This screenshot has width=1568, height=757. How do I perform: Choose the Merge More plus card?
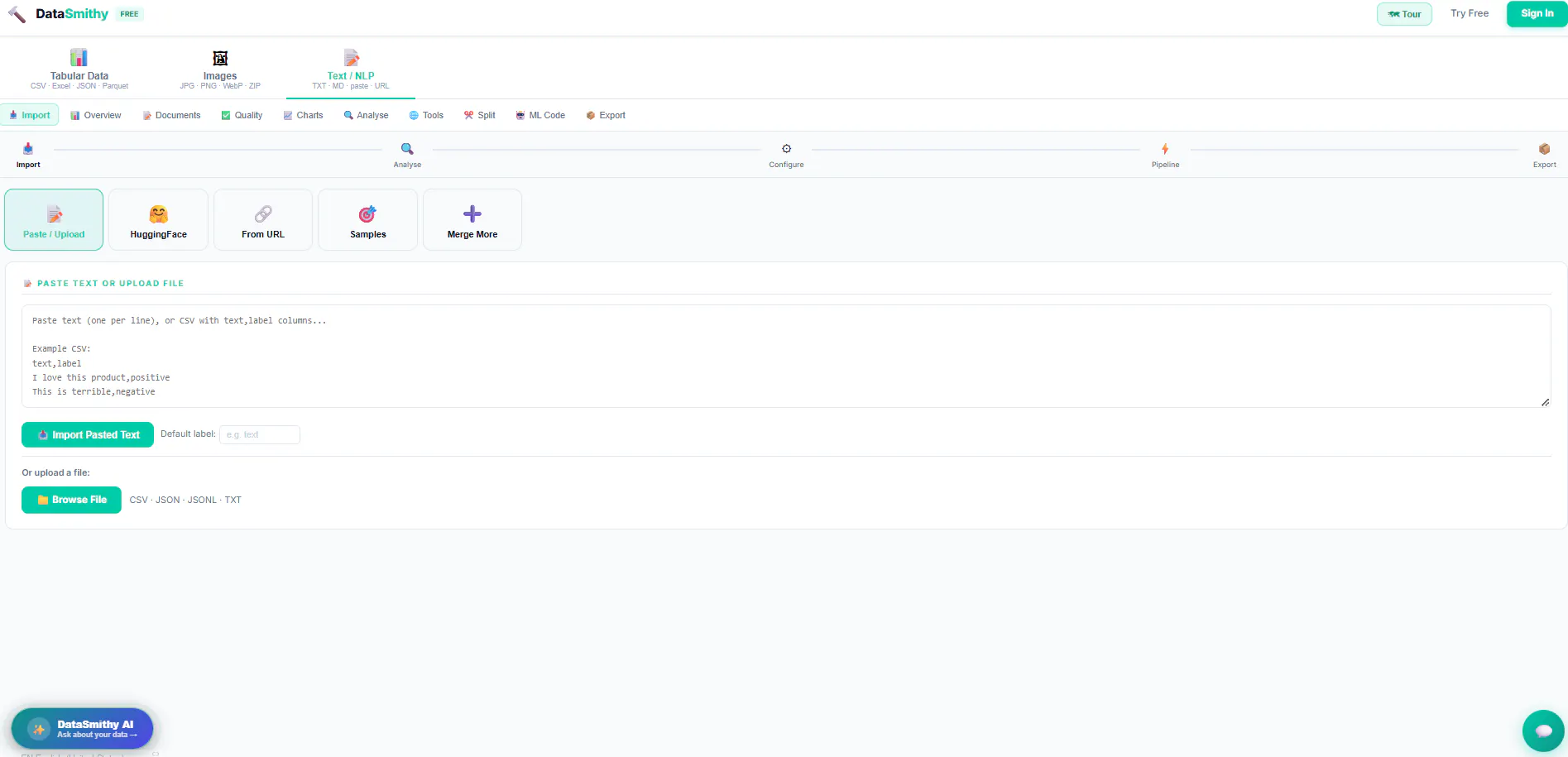pyautogui.click(x=472, y=219)
